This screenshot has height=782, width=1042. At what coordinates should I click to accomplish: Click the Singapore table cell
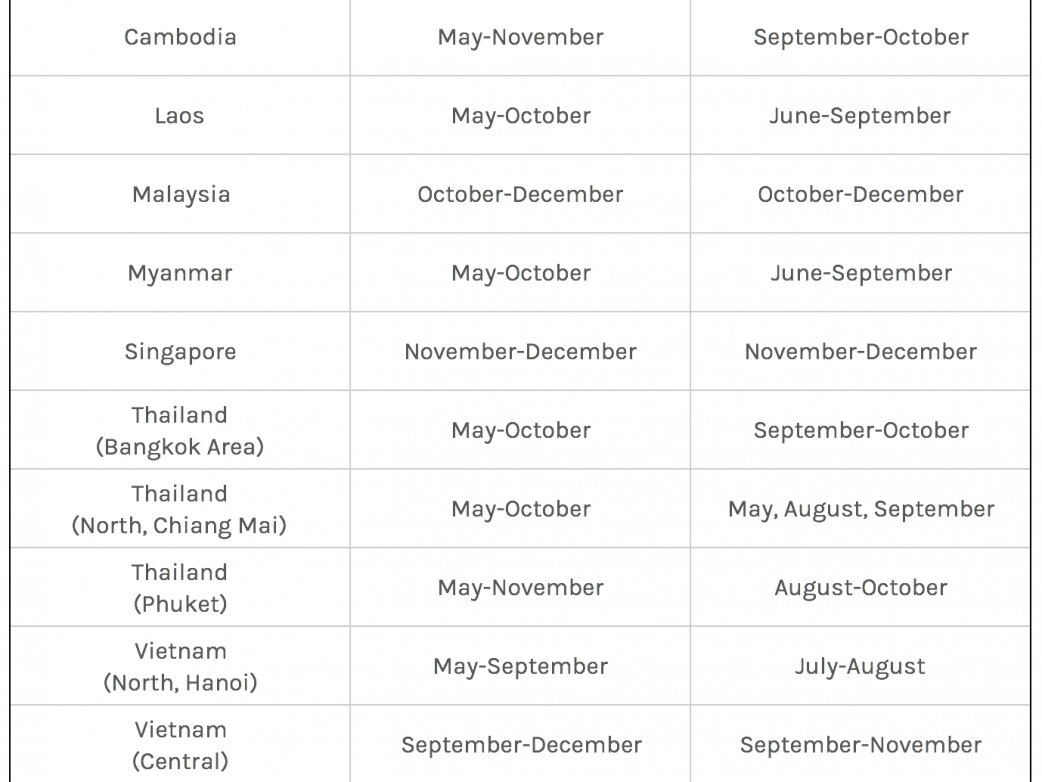[x=180, y=352]
